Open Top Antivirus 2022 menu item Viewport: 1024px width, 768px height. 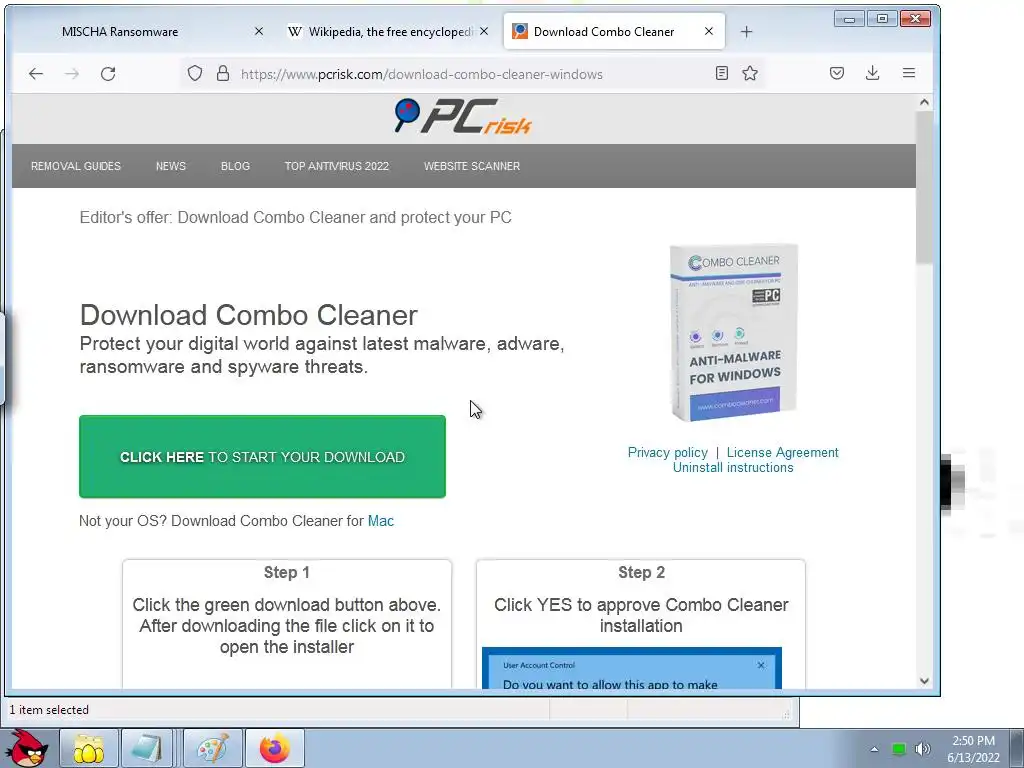pos(336,166)
